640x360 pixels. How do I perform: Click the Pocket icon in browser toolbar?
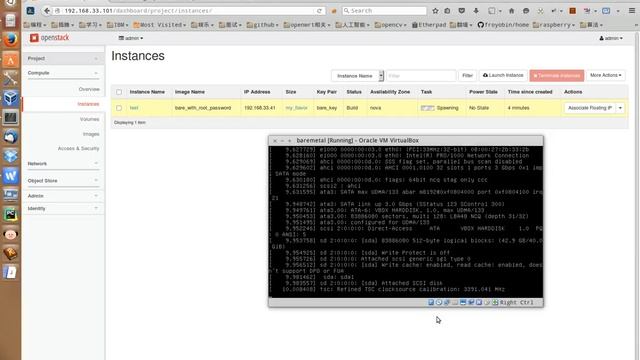[462, 11]
